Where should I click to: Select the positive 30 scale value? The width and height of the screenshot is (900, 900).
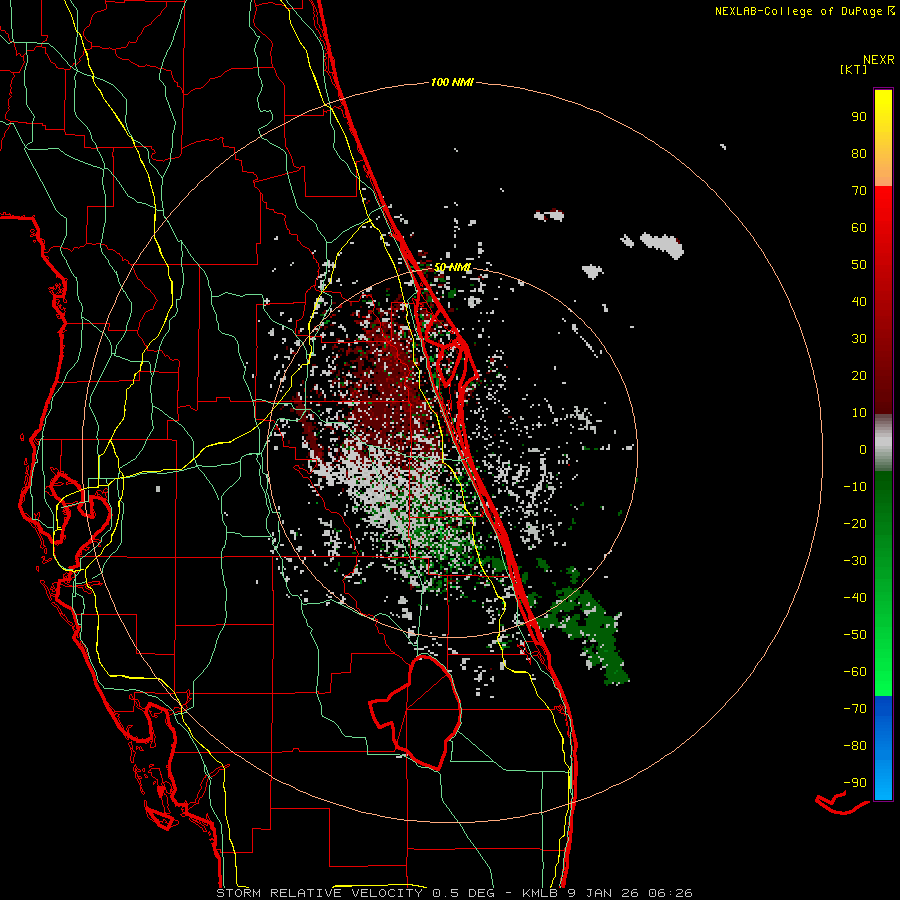pos(859,339)
